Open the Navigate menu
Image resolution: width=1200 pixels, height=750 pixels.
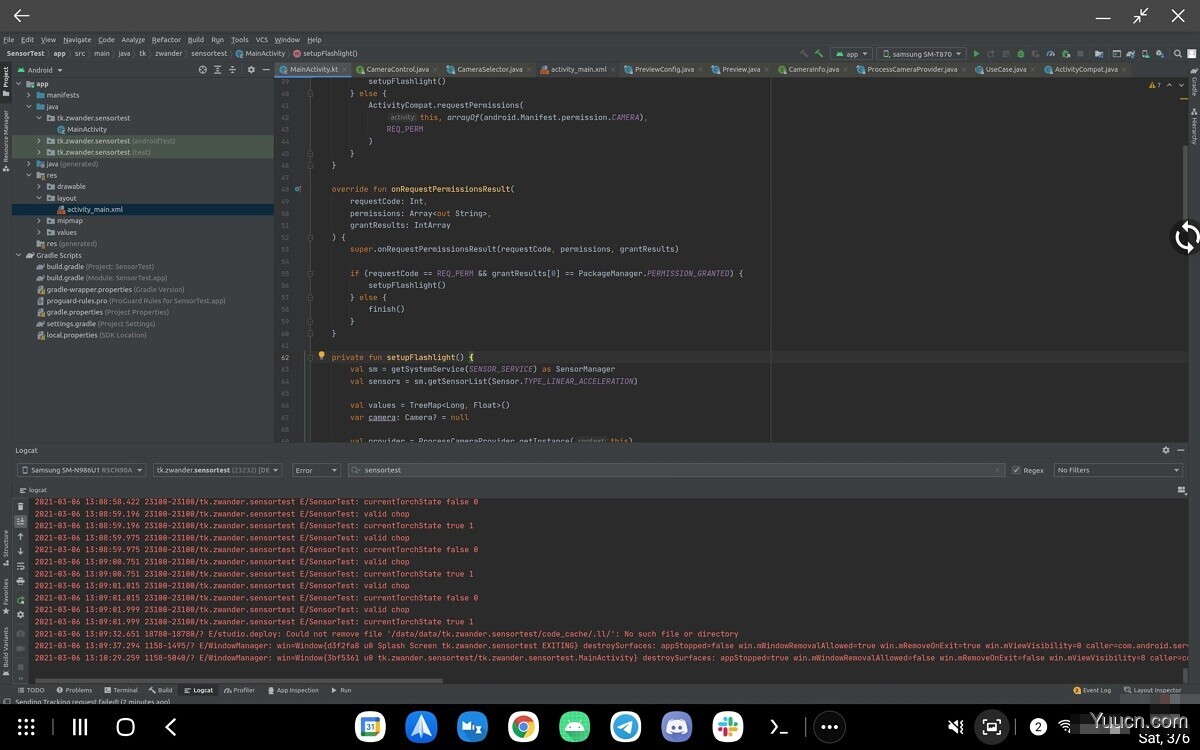[77, 40]
